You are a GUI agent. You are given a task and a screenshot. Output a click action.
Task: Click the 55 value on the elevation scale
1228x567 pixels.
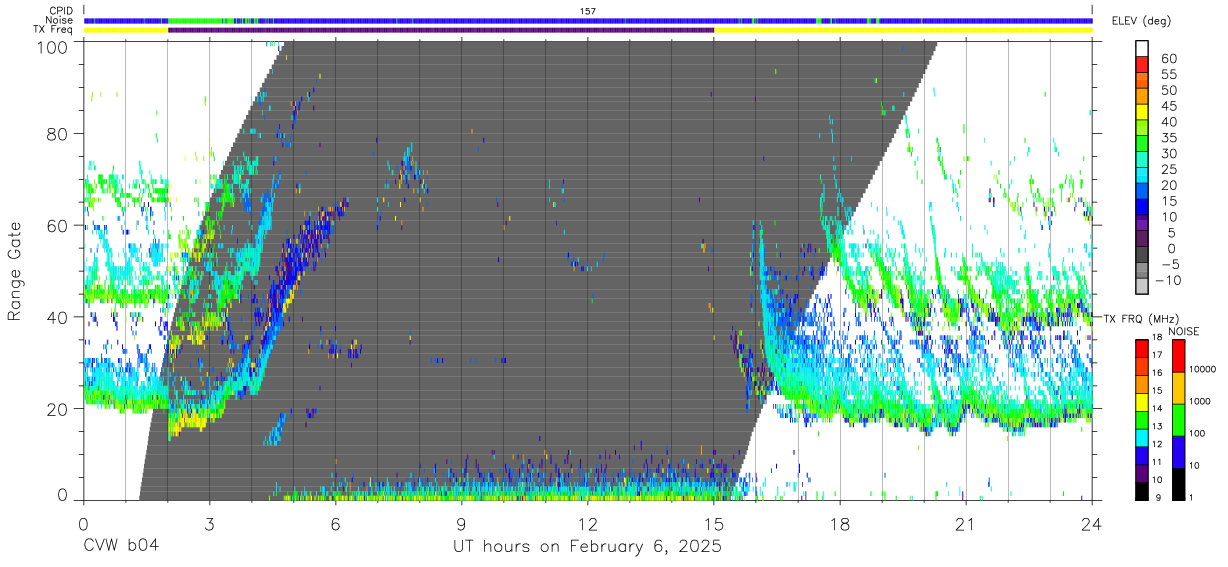click(1168, 75)
